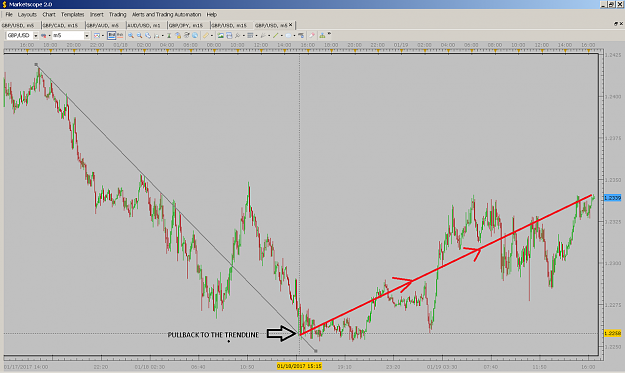Toggle the Bid price display button
Screen dimensions: 625x373
112,35
